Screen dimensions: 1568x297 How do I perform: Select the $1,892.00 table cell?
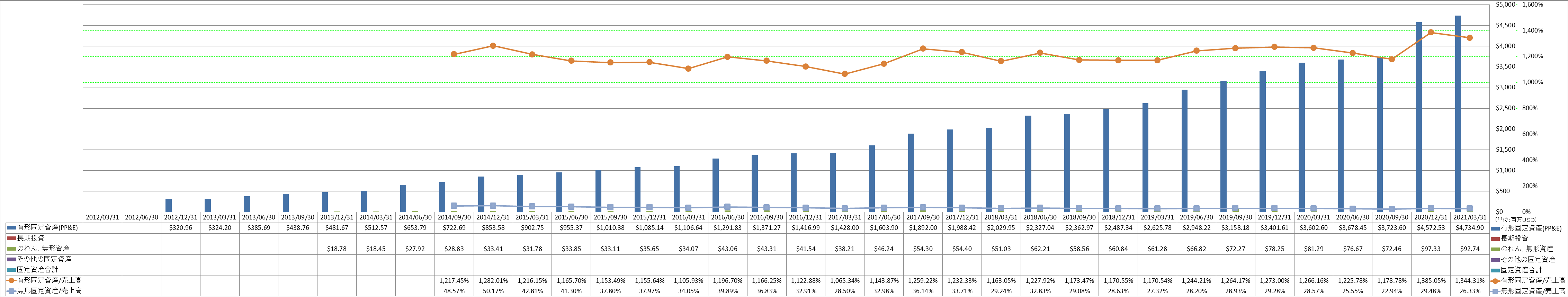click(923, 228)
